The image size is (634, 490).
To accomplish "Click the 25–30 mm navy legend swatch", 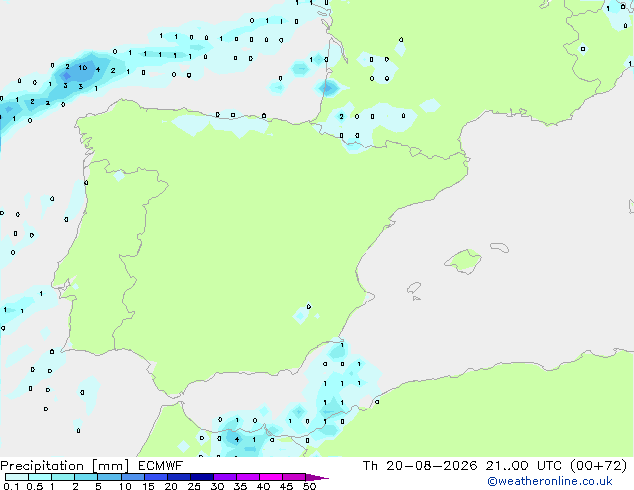I will pos(201,477).
